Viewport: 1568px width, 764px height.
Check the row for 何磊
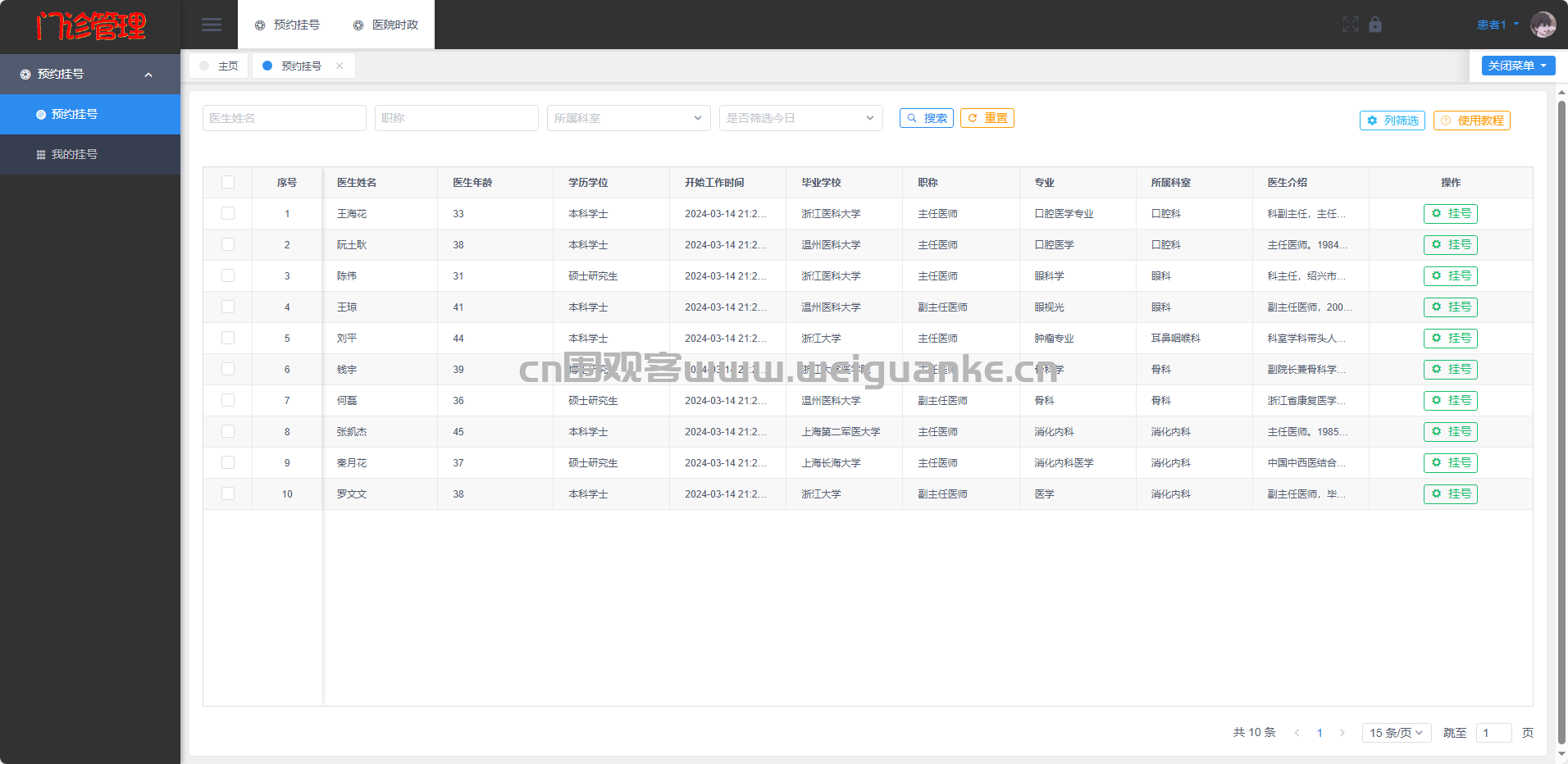coord(228,400)
